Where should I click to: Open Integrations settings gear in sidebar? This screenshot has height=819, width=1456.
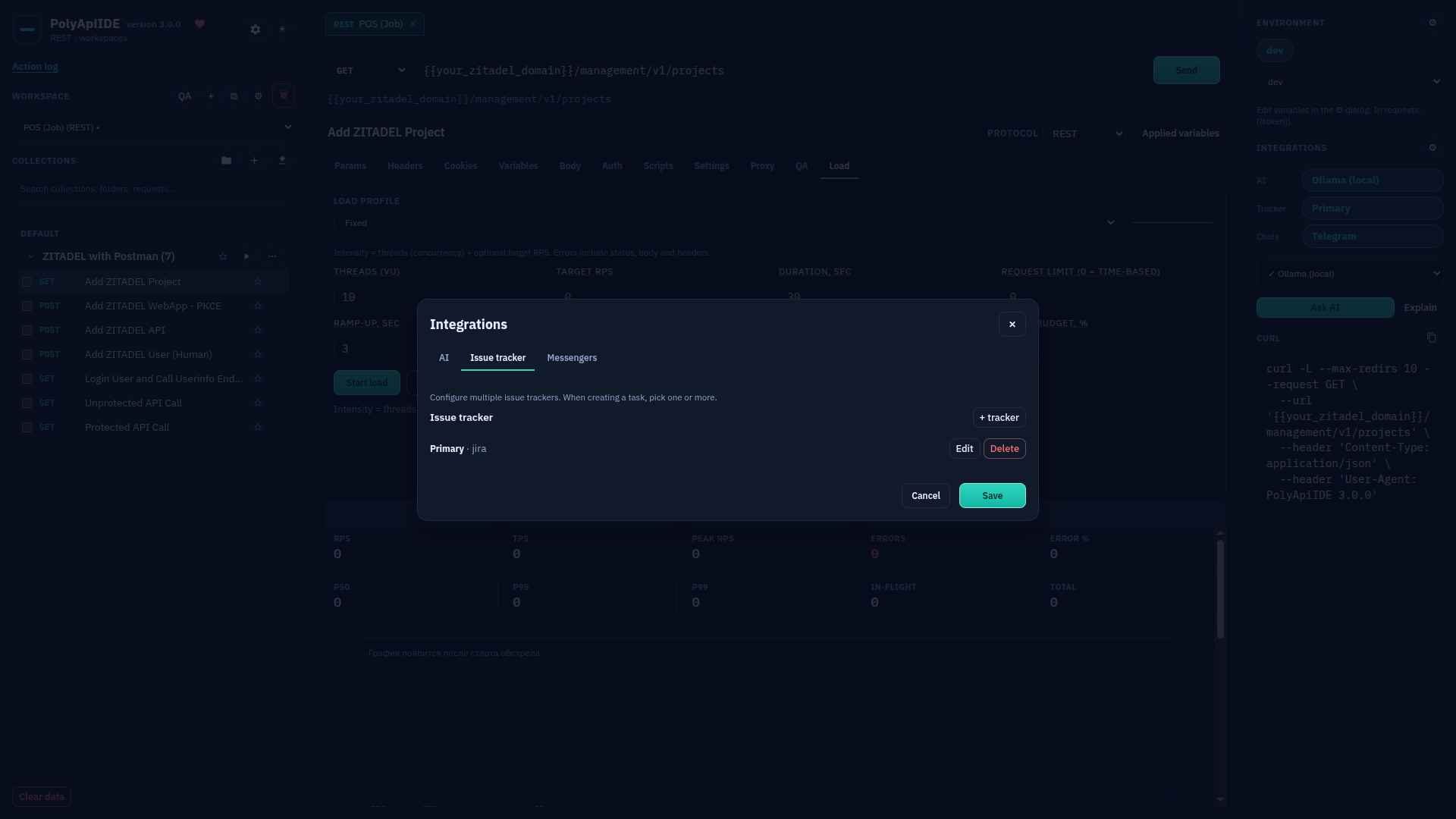click(1432, 148)
